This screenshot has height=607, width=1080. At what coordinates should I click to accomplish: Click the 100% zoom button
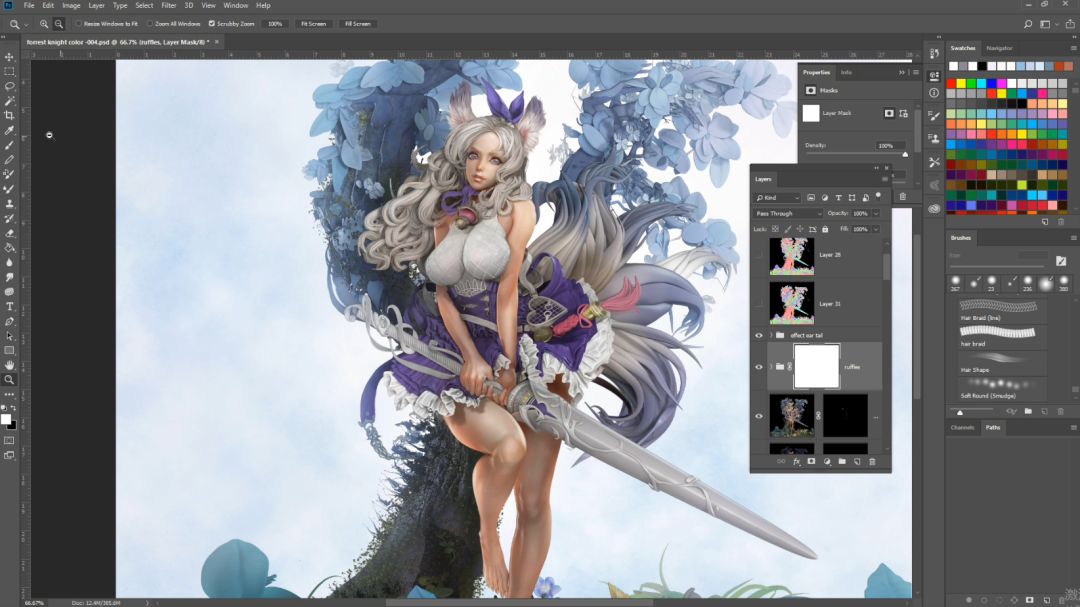(x=275, y=23)
